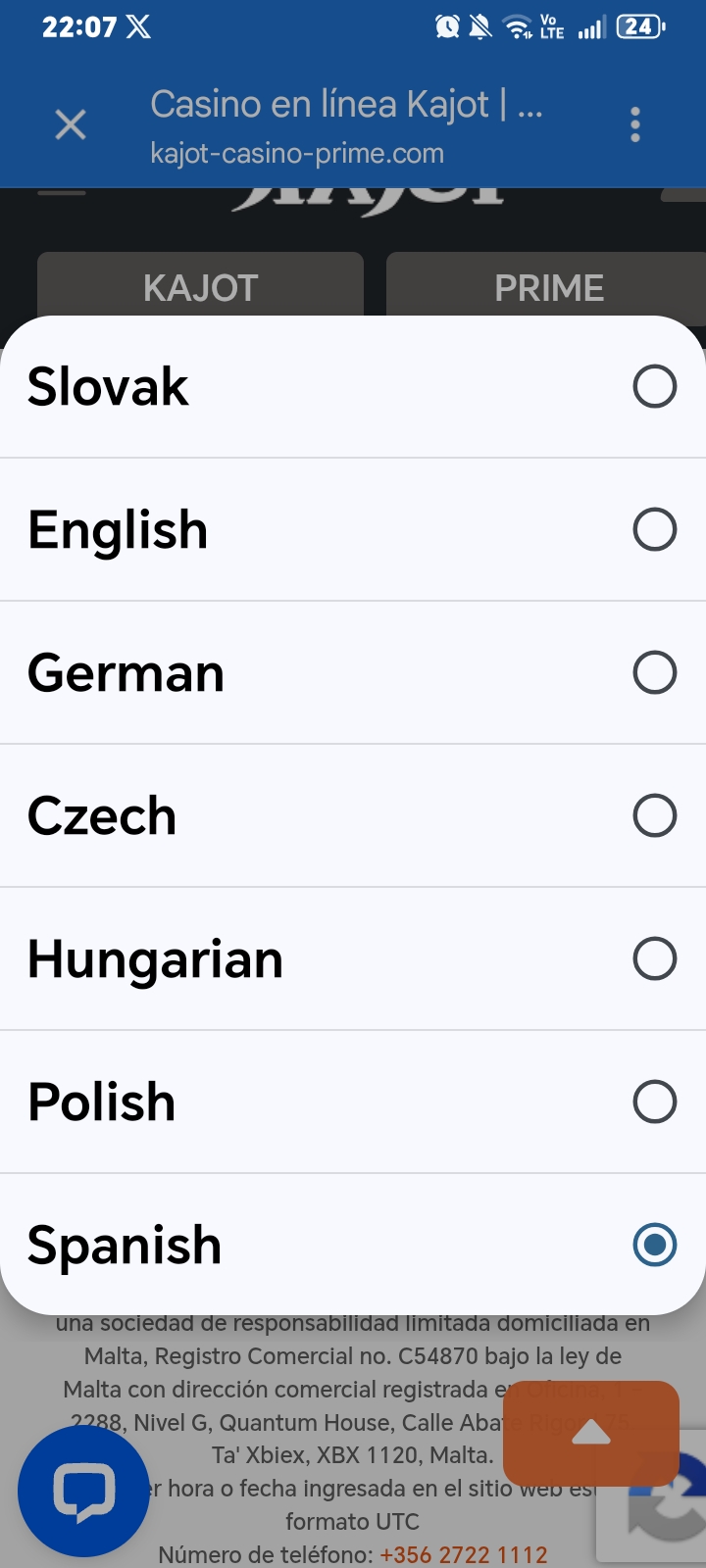Select the German radio button
706x1568 pixels.
point(655,672)
